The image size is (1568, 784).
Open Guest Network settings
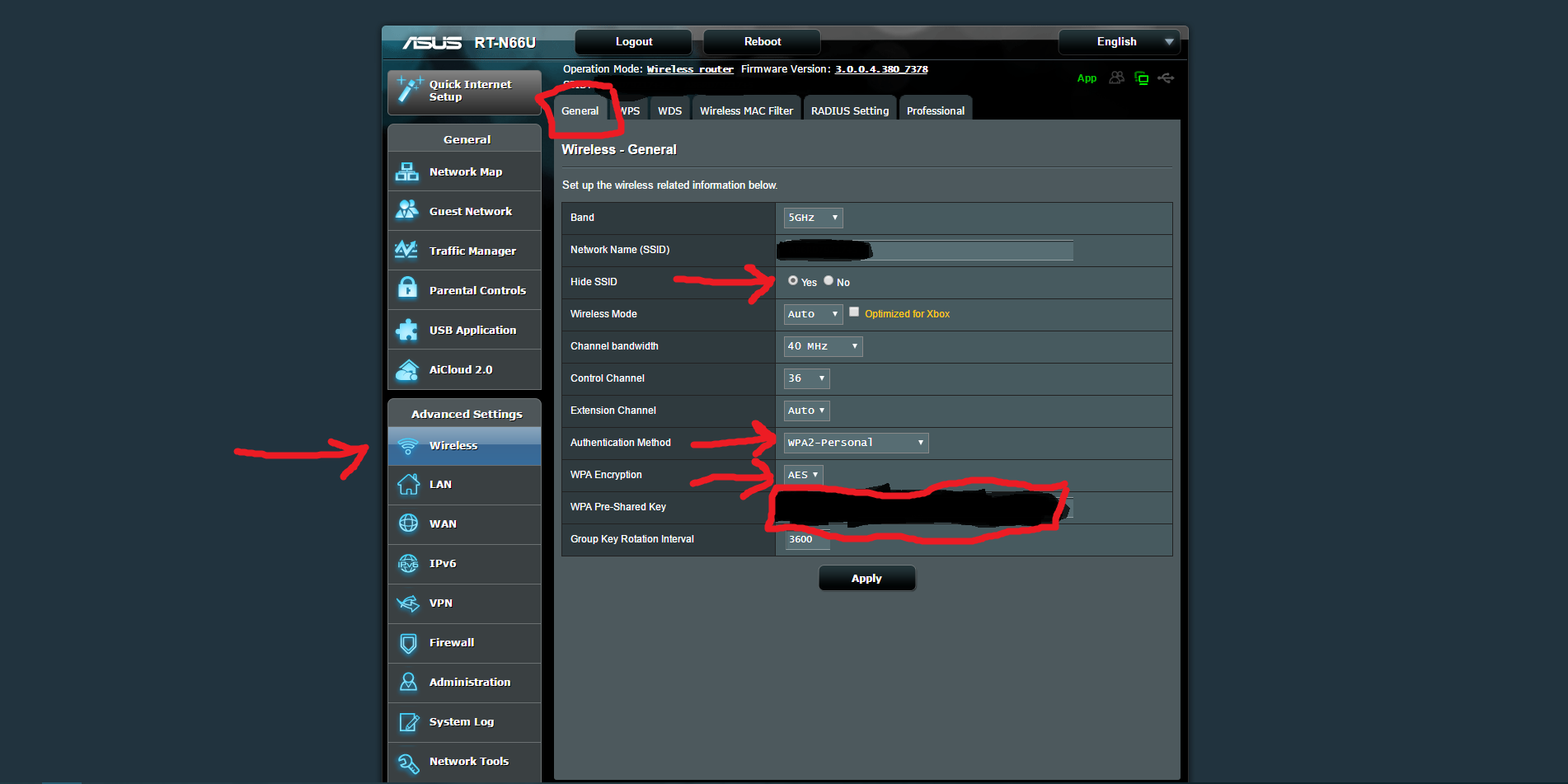[468, 211]
